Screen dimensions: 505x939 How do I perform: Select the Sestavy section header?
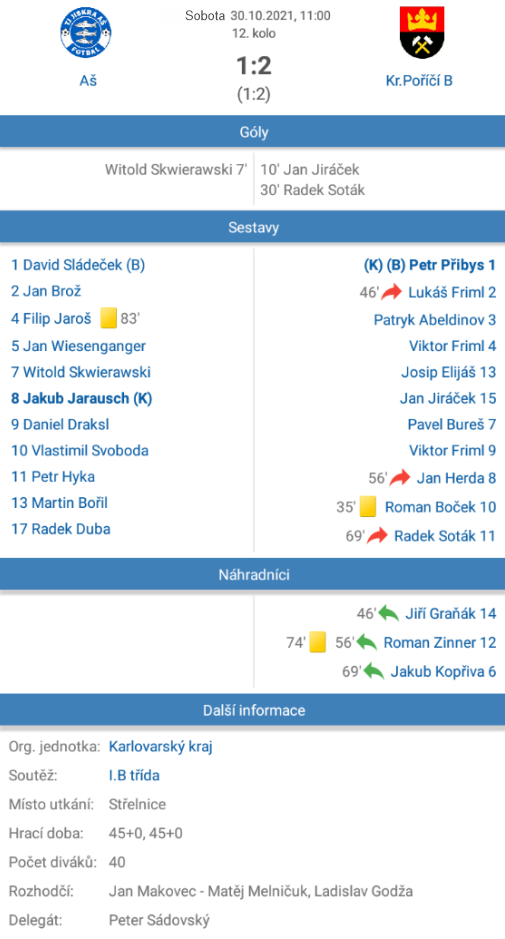point(252,227)
